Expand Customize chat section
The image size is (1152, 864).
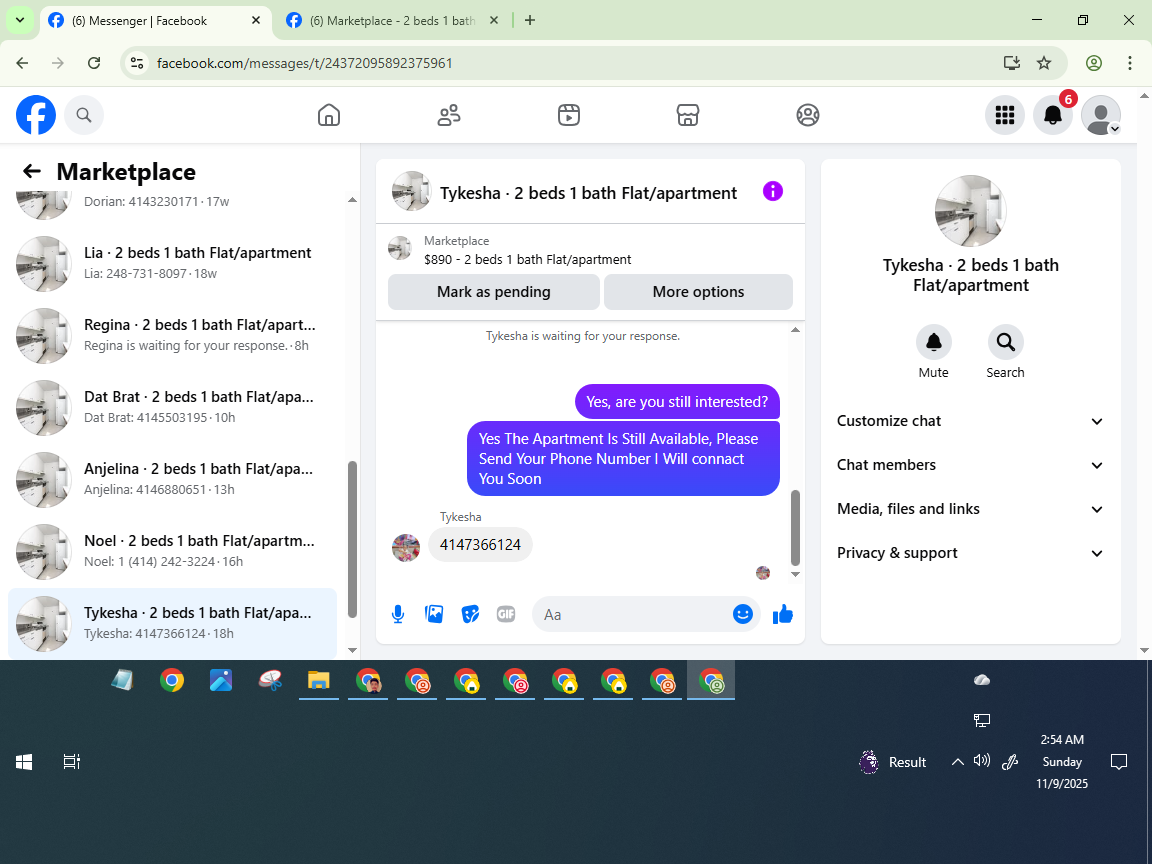click(971, 421)
